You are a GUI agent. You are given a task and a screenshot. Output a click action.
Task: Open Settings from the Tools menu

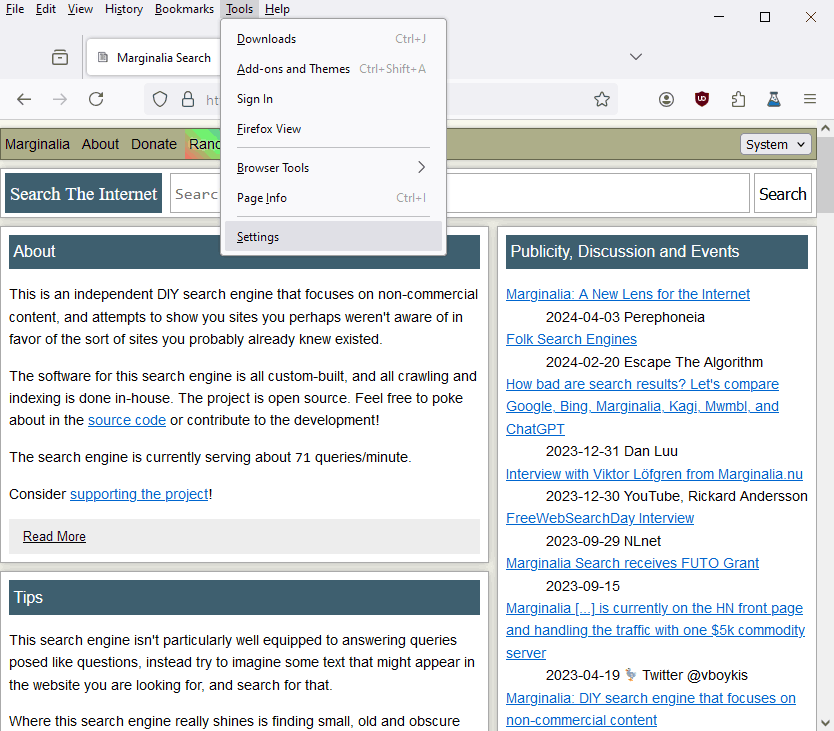click(333, 237)
